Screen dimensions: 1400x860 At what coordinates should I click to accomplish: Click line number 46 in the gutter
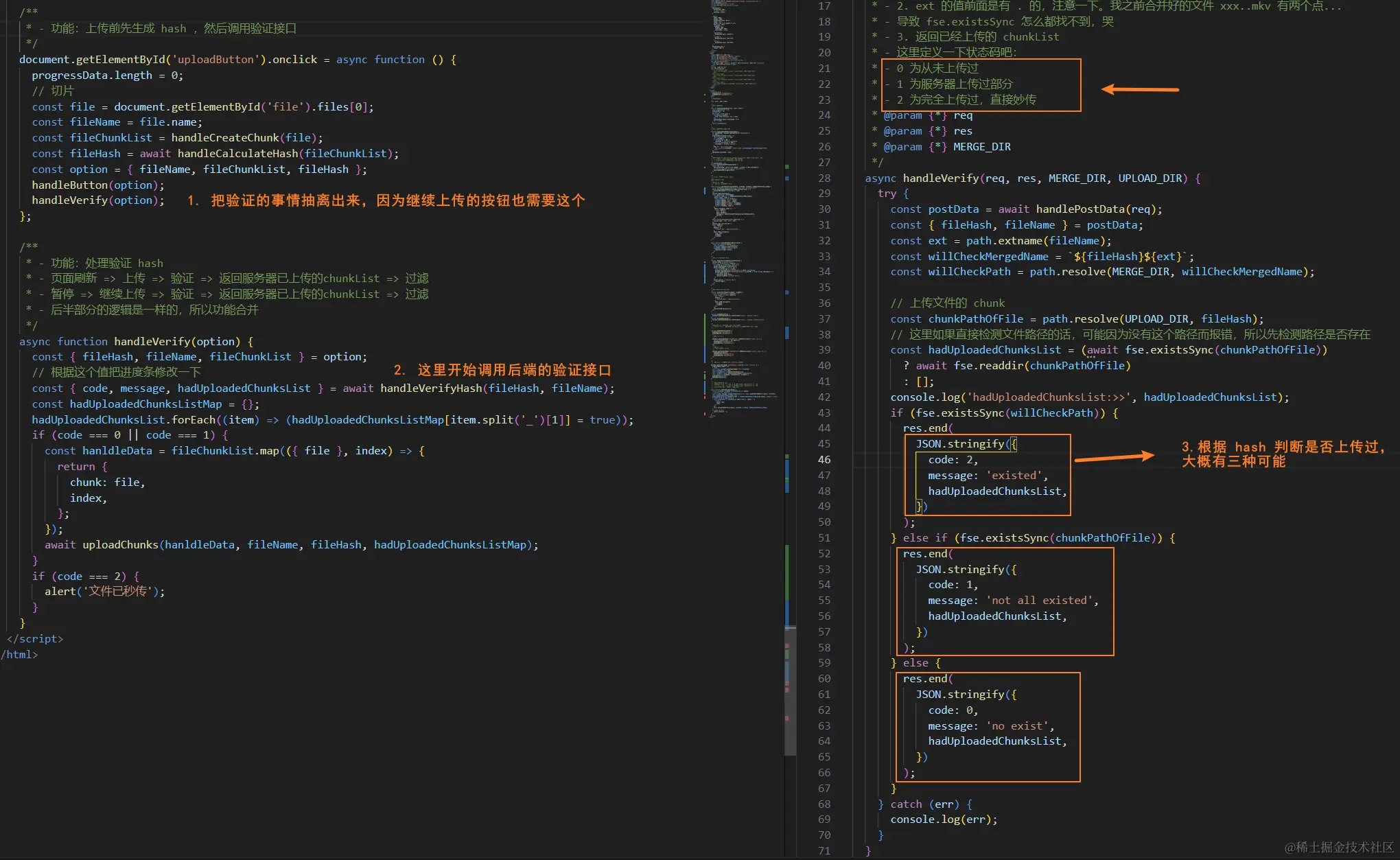pyautogui.click(x=824, y=460)
